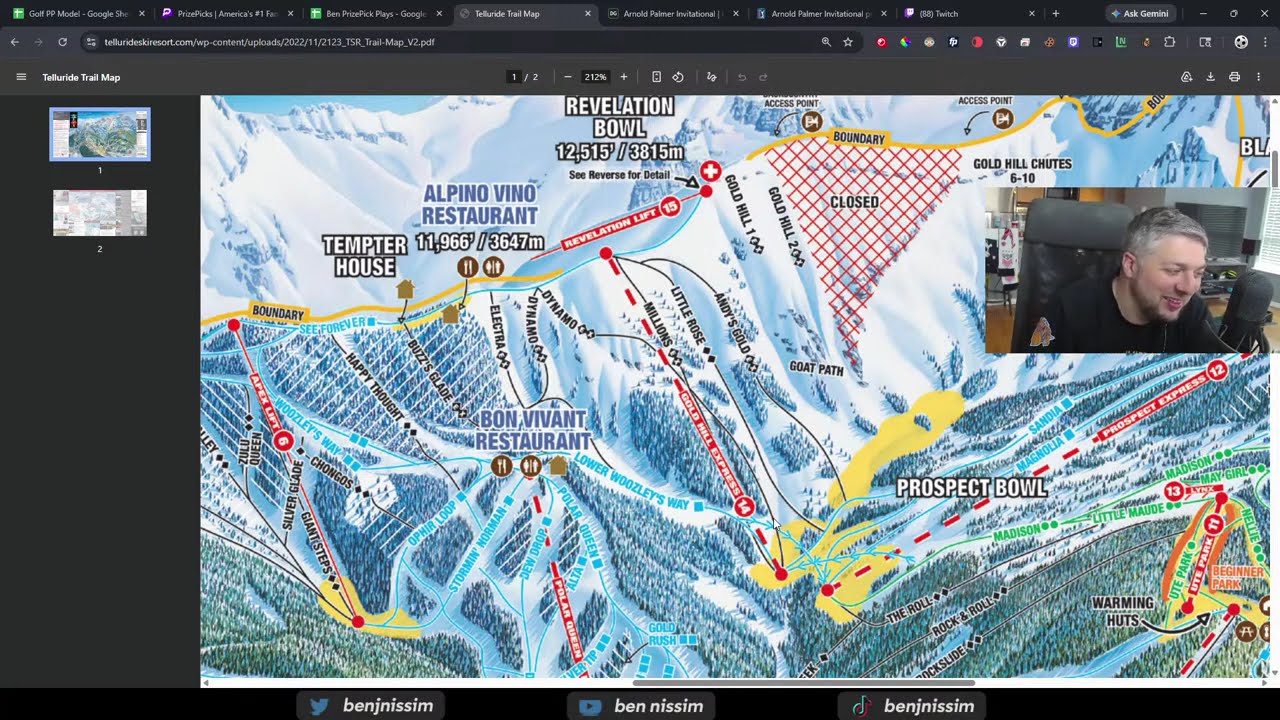Select the page 1 thumbnail
The height and width of the screenshot is (720, 1280).
(x=100, y=134)
